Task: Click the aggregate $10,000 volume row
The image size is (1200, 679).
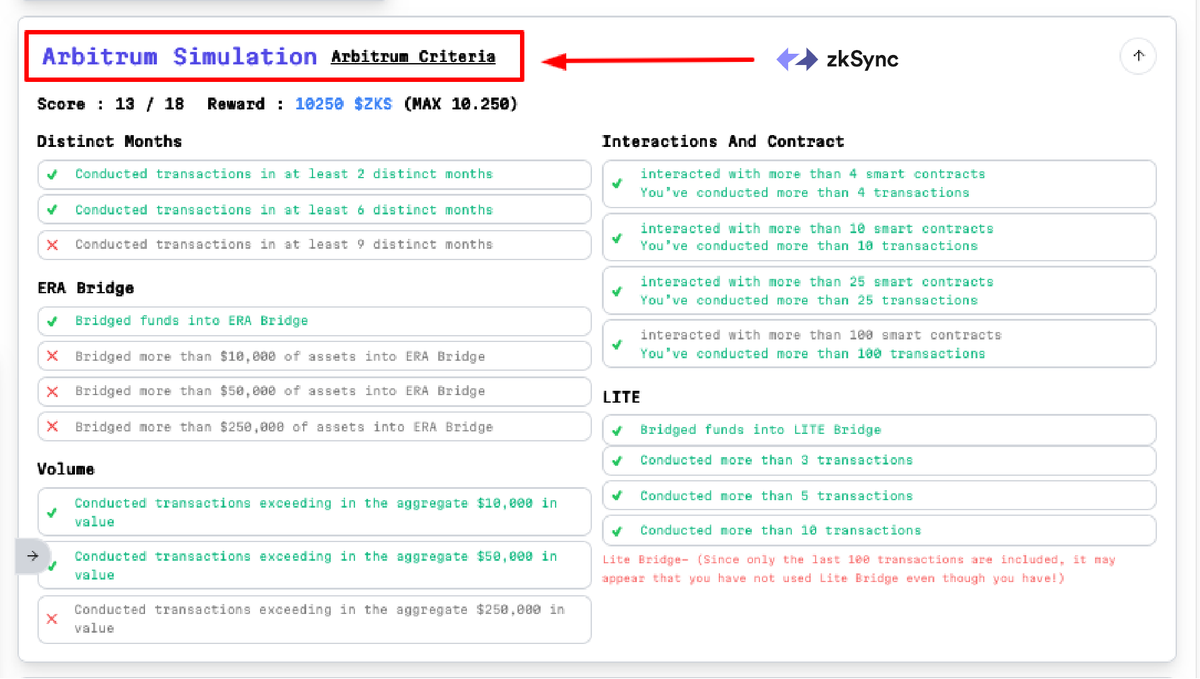Action: [314, 512]
